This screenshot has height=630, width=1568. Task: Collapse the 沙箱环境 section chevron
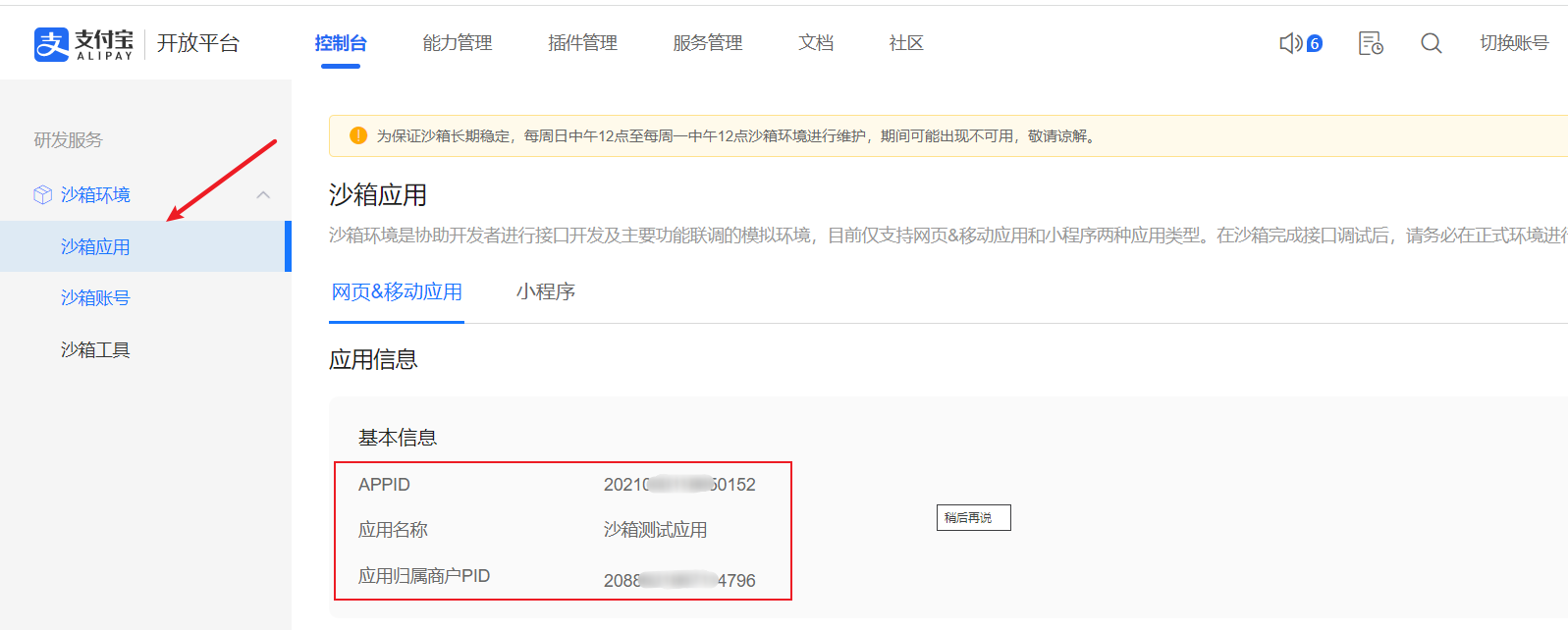pos(263,194)
